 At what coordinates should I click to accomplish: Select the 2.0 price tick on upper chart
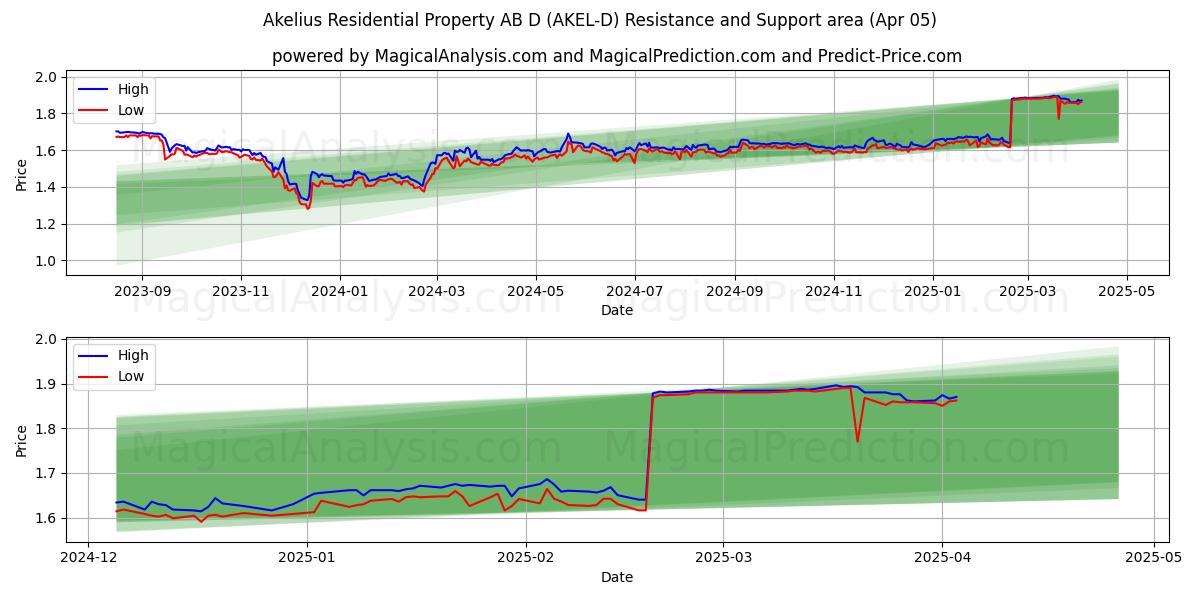coord(46,77)
